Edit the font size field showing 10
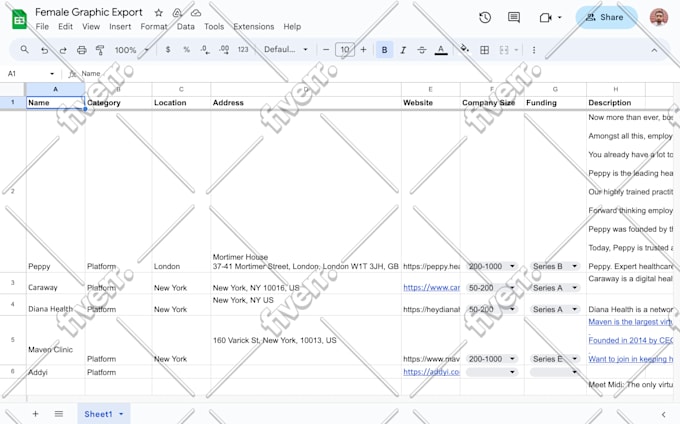The height and width of the screenshot is (424, 680). 345,50
